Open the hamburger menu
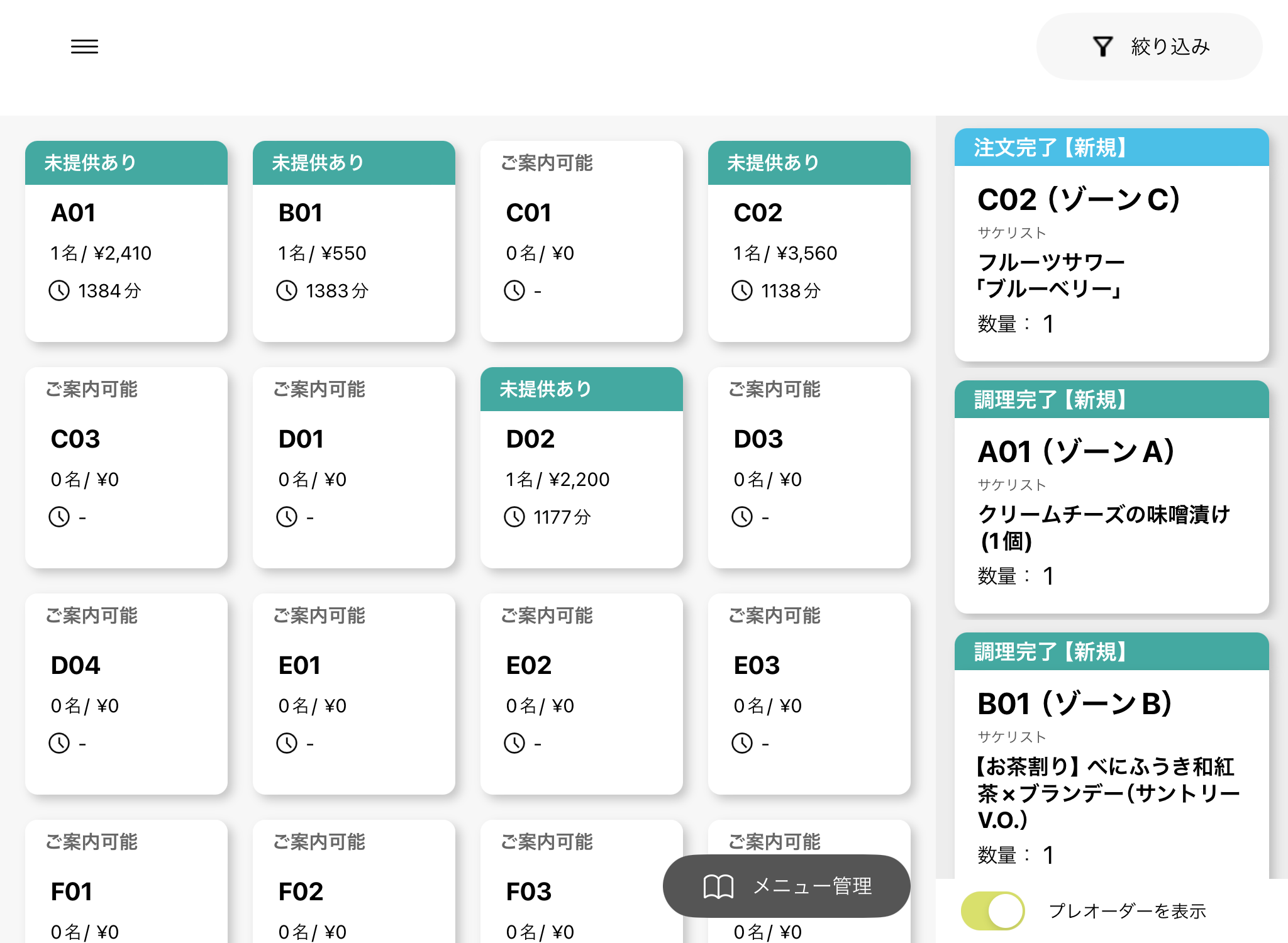This screenshot has width=1288, height=943. [x=84, y=47]
